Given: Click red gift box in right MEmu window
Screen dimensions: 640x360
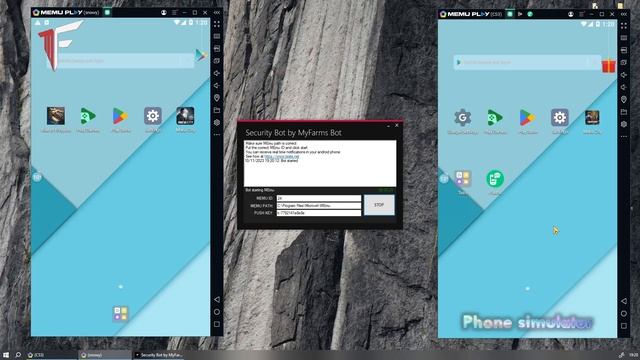Looking at the screenshot, I should click(608, 65).
